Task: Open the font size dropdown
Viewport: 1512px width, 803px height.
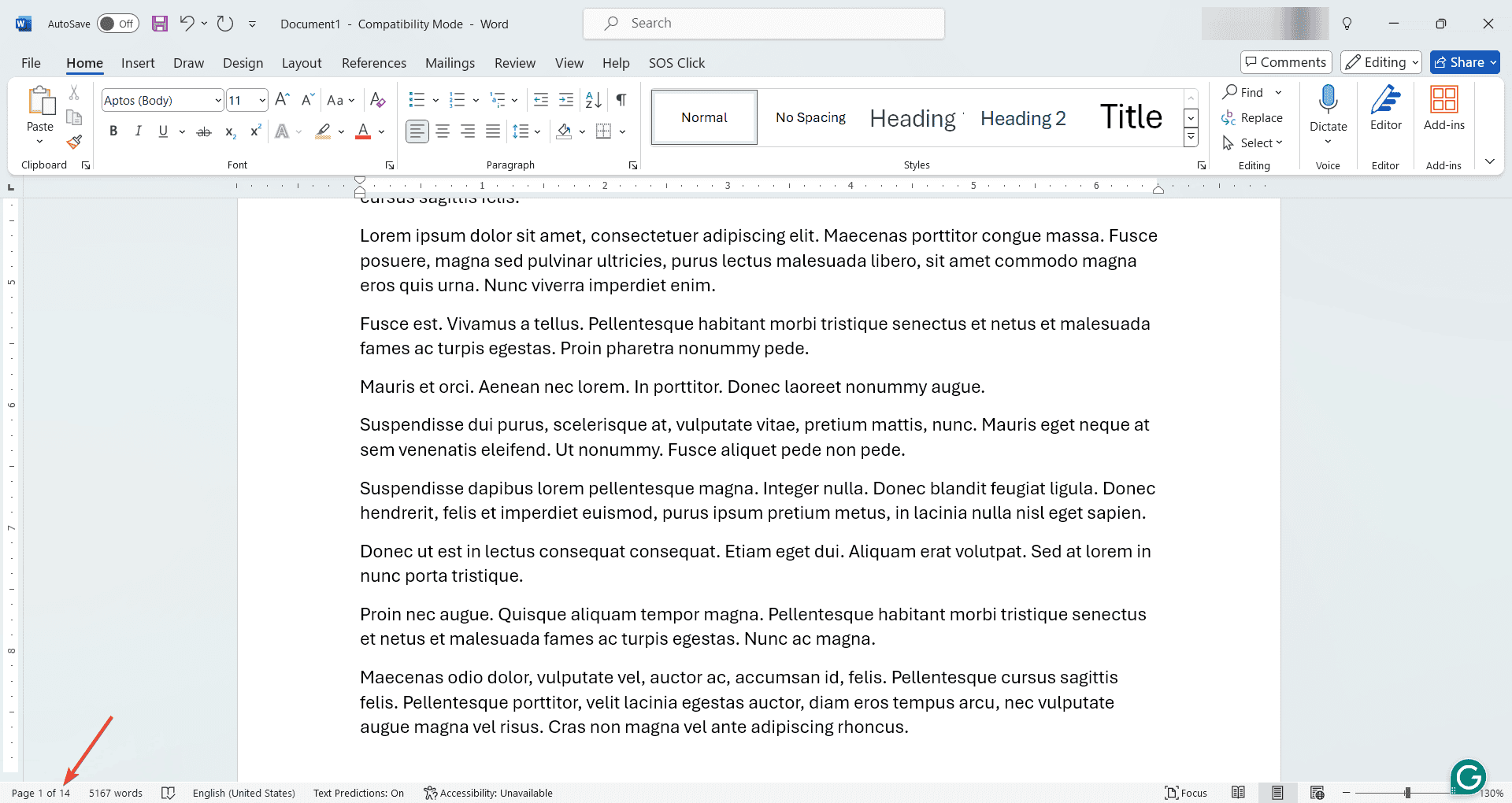Action: click(262, 100)
